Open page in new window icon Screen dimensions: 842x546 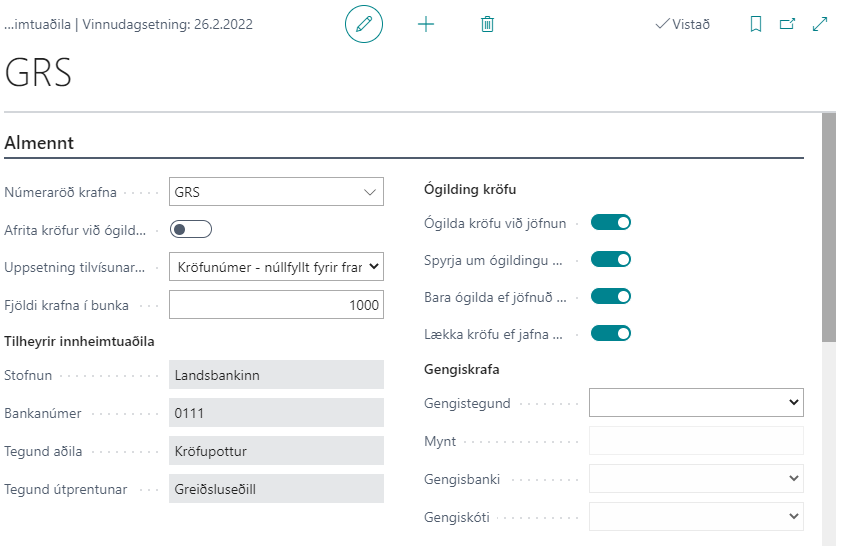pyautogui.click(x=787, y=24)
